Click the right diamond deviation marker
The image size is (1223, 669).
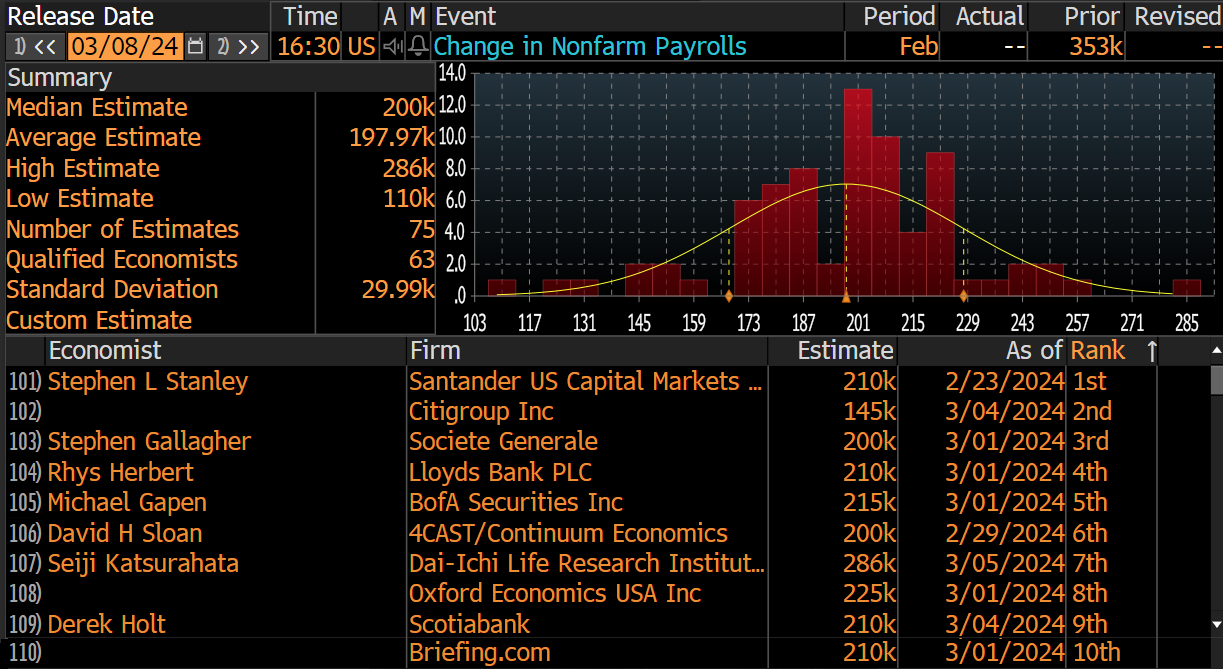(x=964, y=296)
